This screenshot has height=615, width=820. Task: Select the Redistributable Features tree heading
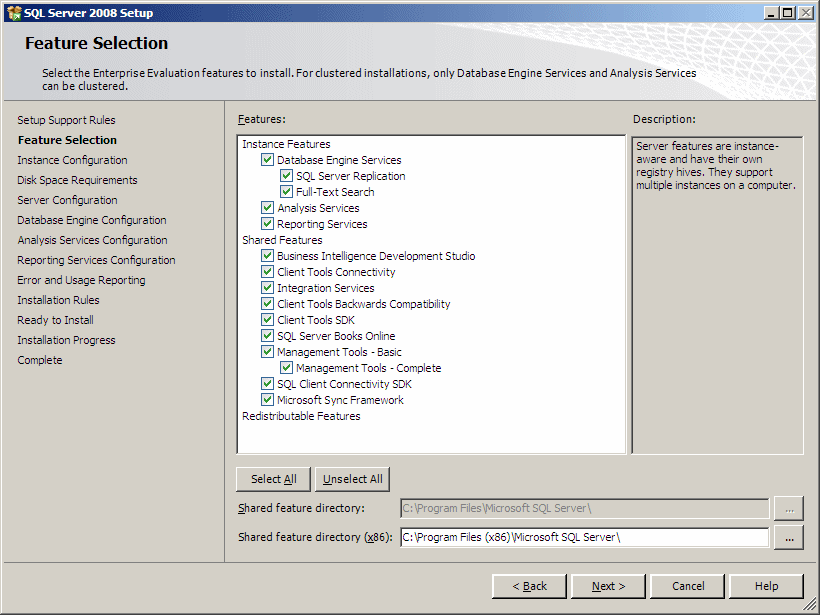301,416
